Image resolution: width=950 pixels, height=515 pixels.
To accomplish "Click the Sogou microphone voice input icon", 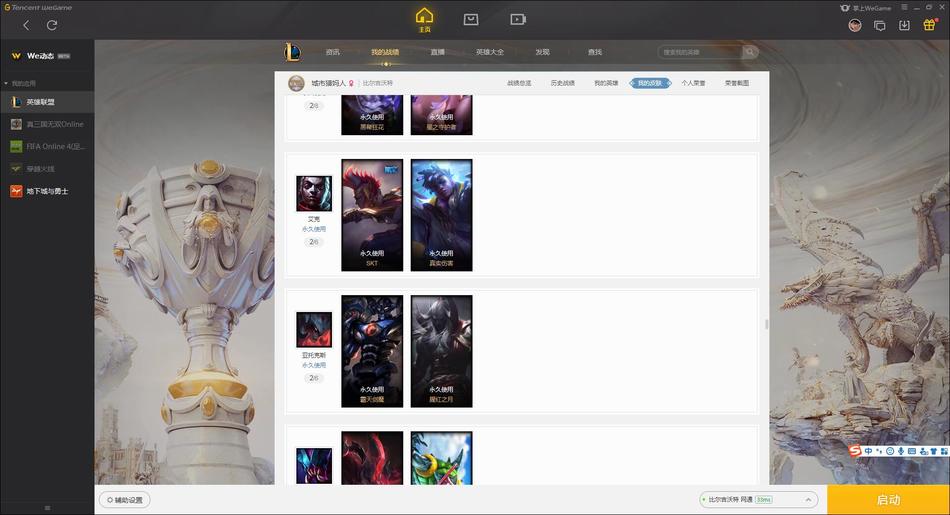I will pos(901,451).
